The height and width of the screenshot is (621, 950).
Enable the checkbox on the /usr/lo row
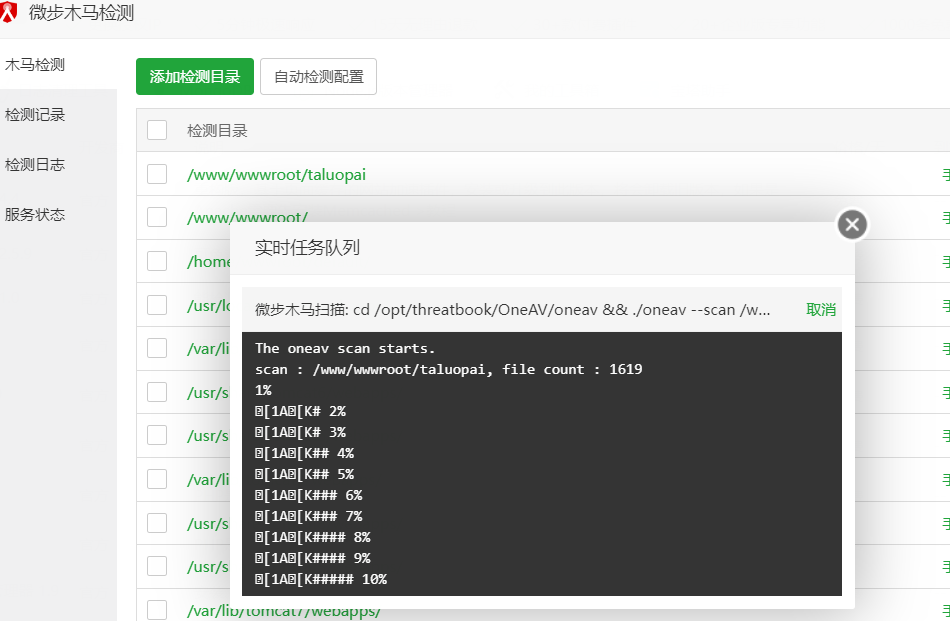coord(157,305)
